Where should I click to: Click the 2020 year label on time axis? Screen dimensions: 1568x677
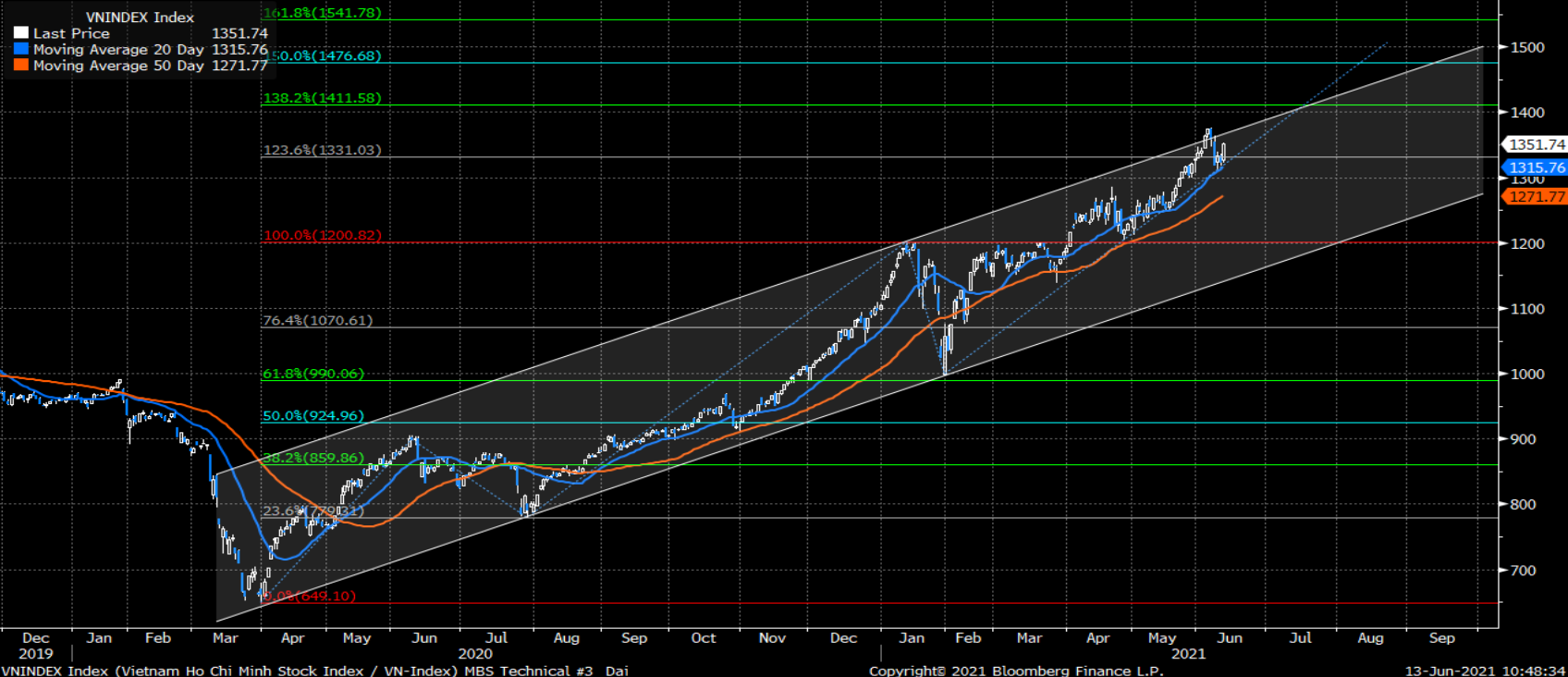[475, 654]
